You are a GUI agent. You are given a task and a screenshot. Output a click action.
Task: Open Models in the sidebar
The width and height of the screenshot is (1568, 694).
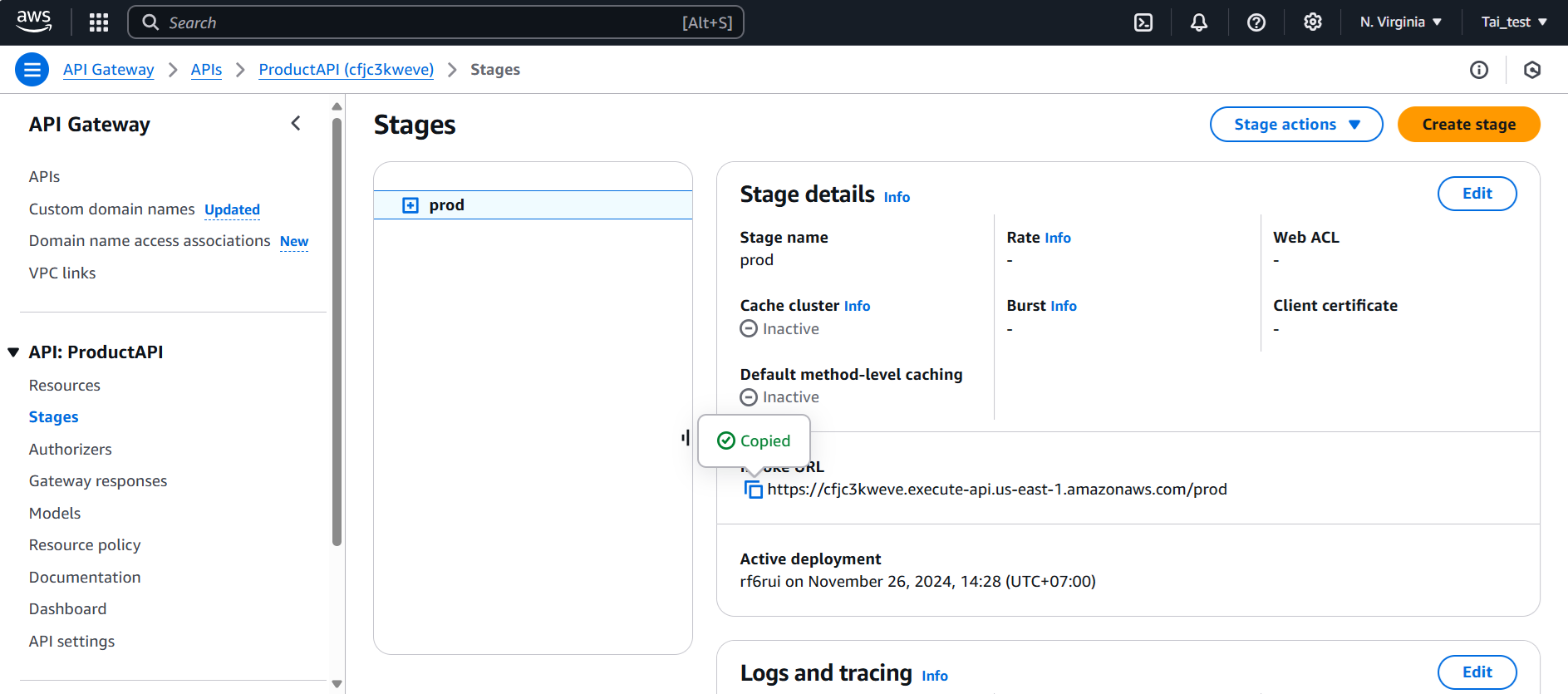(x=55, y=514)
